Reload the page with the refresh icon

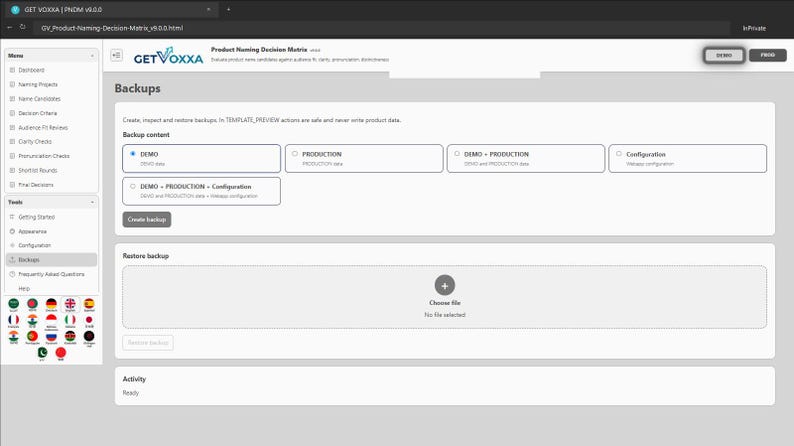(x=22, y=27)
